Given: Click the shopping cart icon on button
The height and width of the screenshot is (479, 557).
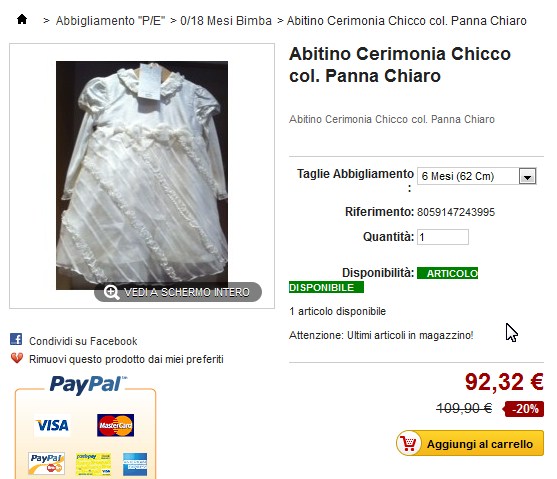Looking at the screenshot, I should (x=409, y=443).
